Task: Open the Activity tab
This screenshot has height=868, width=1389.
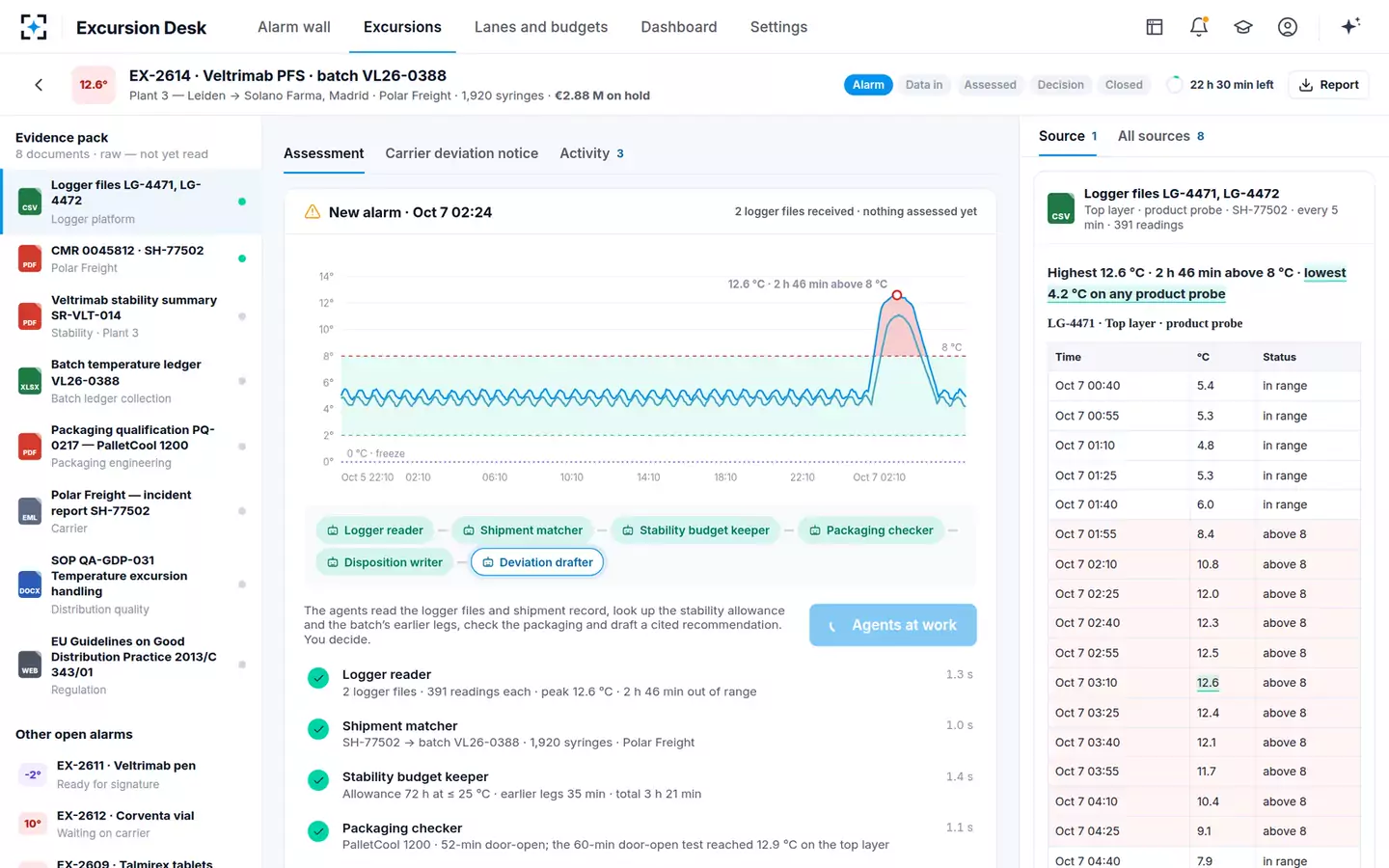Action: [x=592, y=153]
